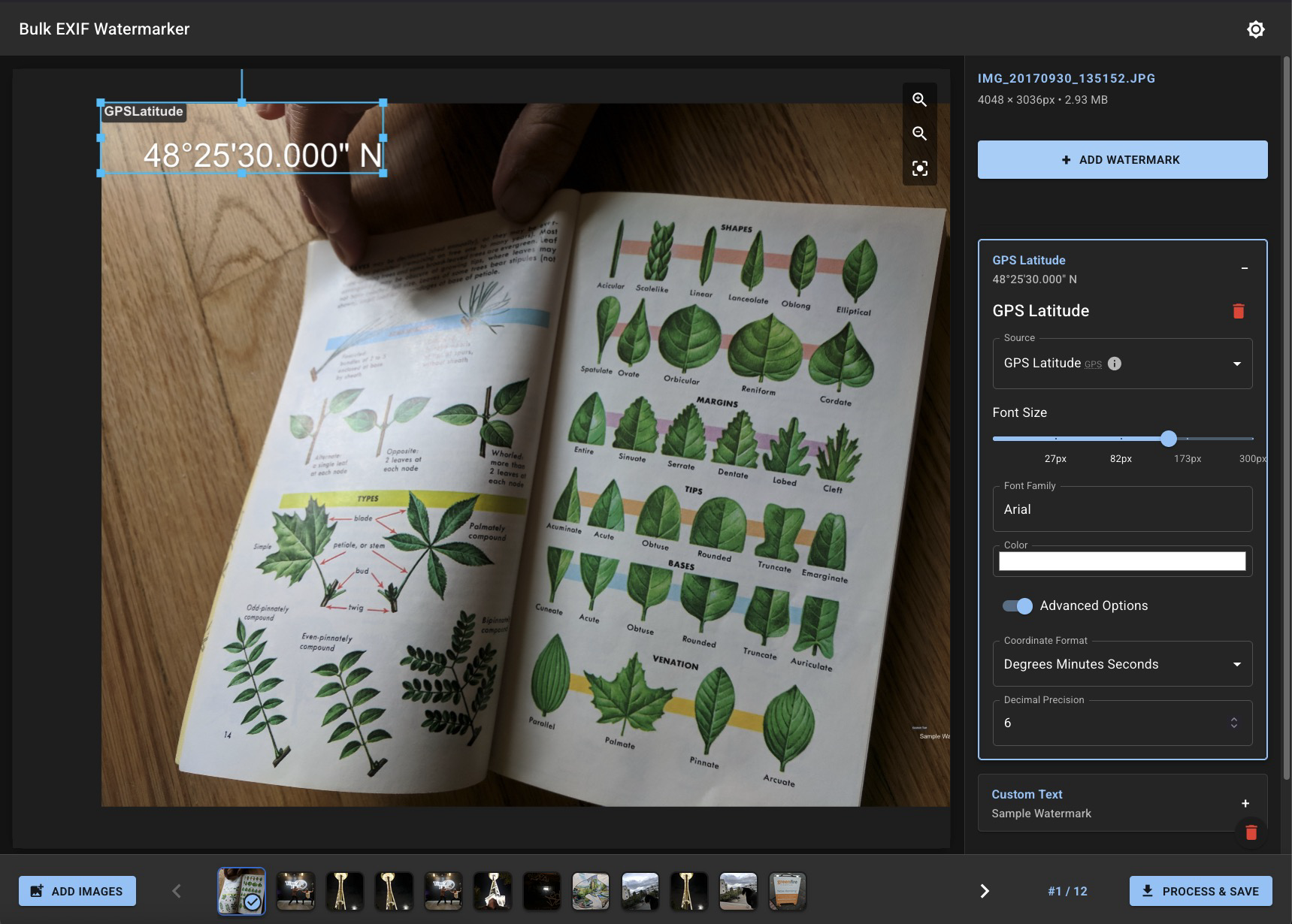The width and height of the screenshot is (1292, 924).
Task: Select the 48°25'30.000" N watermark text on canvas
Action: 262,156
